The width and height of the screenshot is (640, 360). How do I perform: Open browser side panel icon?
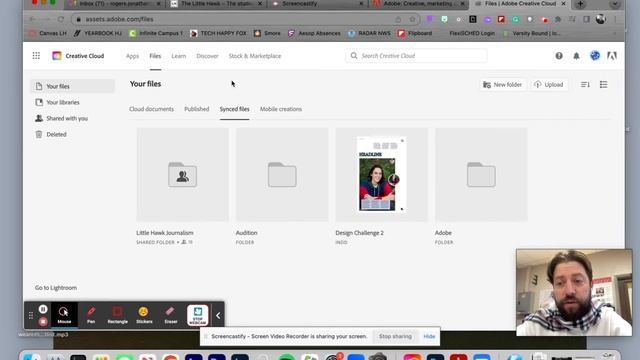(586, 19)
